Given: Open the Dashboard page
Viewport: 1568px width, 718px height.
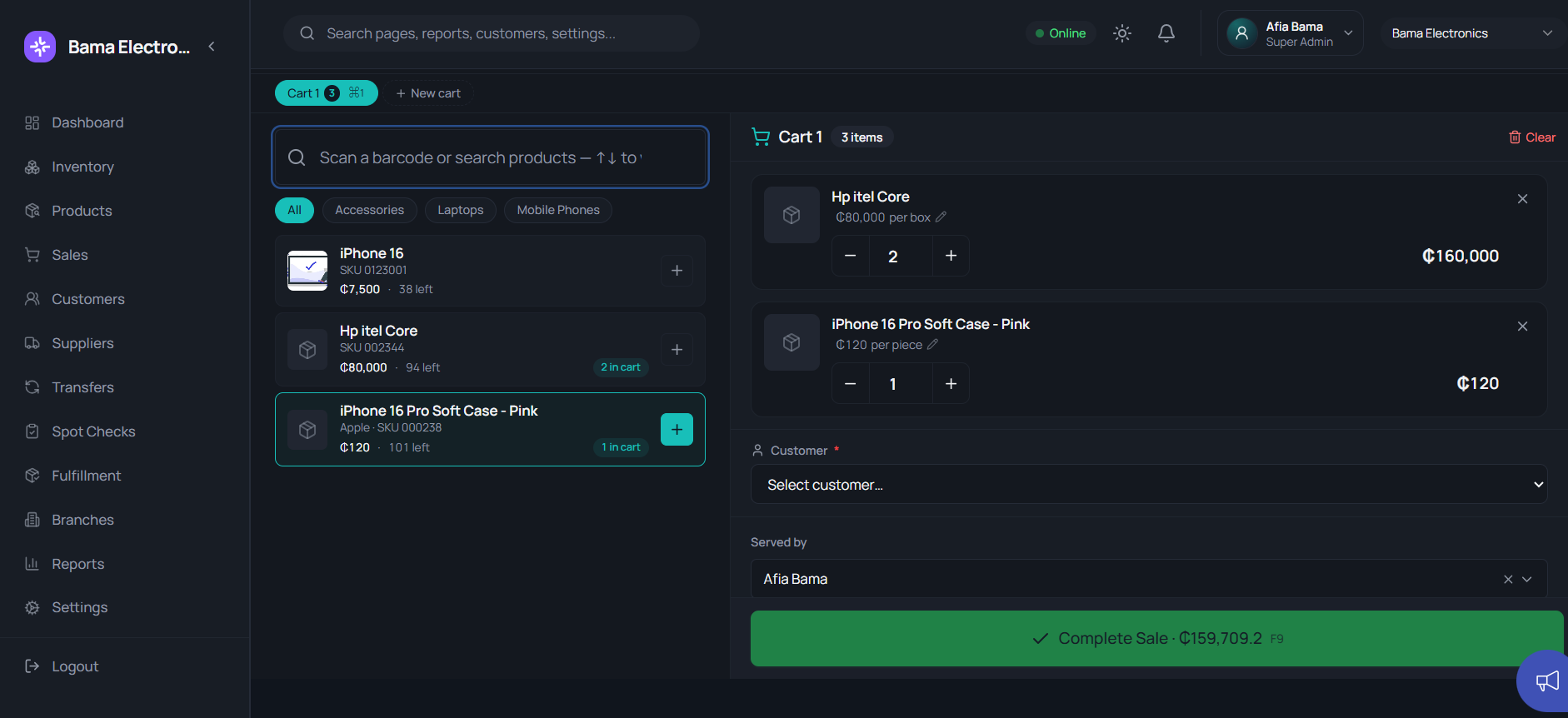Looking at the screenshot, I should click(x=87, y=122).
